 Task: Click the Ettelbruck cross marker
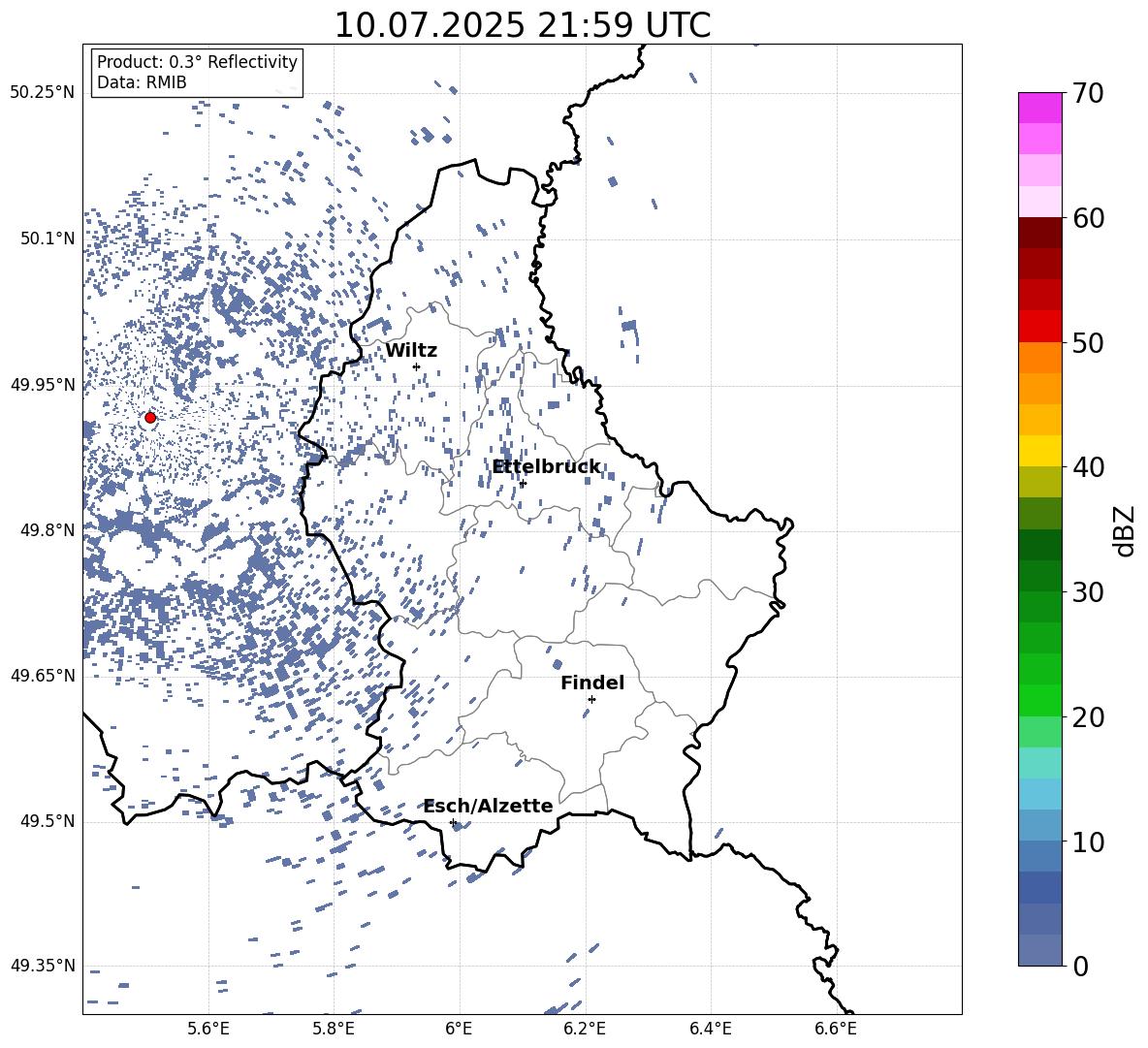point(523,483)
